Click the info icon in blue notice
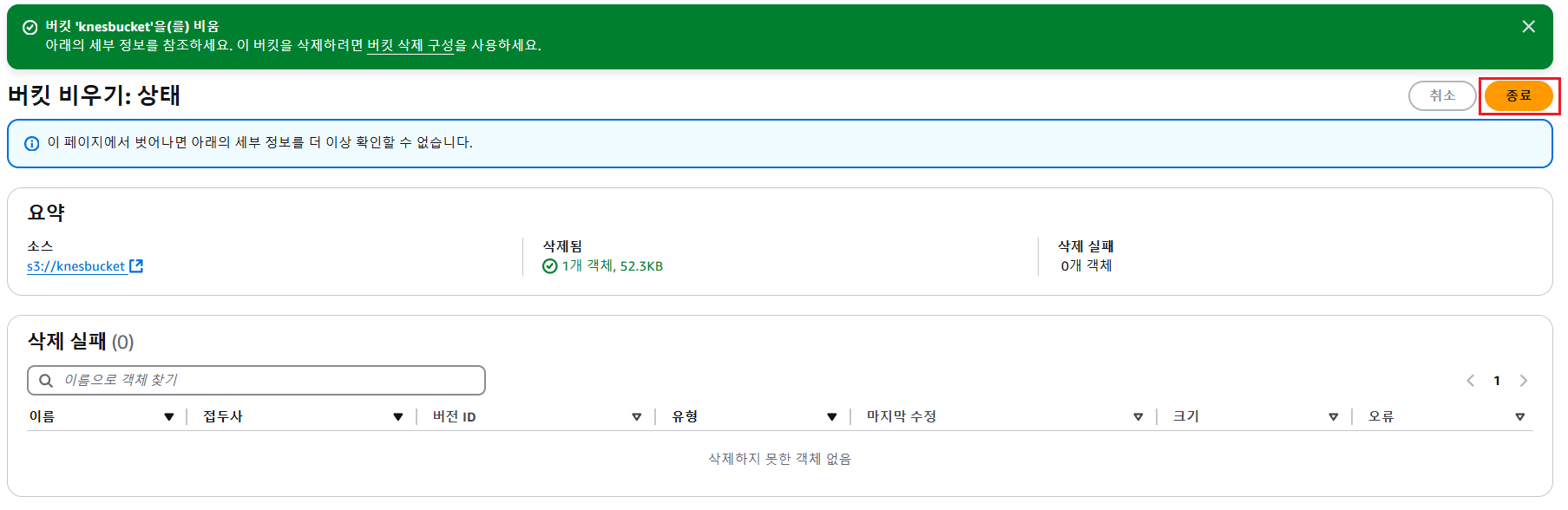Screen dimensions: 1568x510 click(x=32, y=143)
